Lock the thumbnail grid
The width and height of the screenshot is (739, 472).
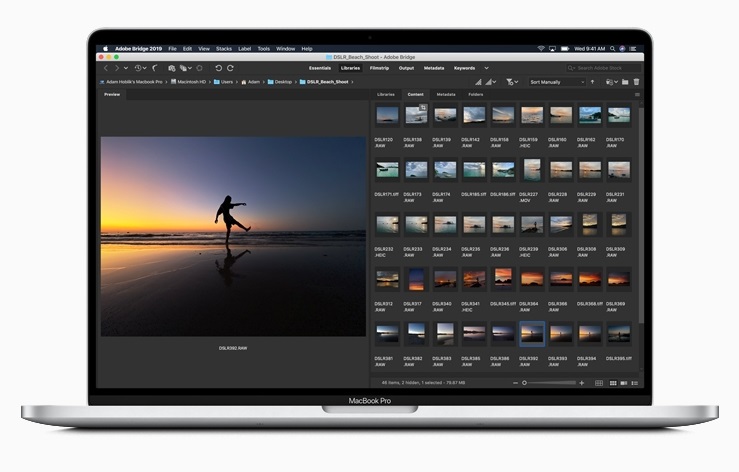pos(599,383)
